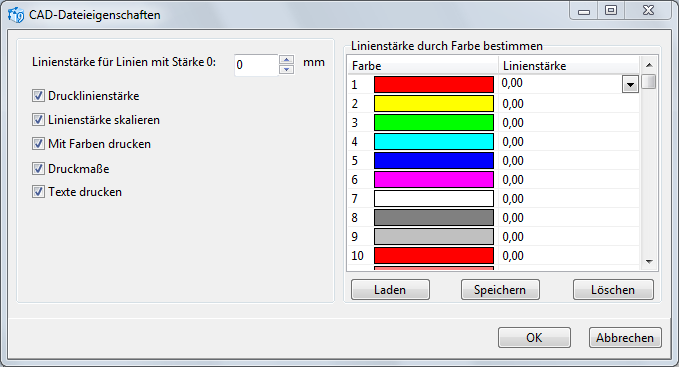
Task: Toggle Linienstärke skalieren checkbox
Action: point(38,119)
